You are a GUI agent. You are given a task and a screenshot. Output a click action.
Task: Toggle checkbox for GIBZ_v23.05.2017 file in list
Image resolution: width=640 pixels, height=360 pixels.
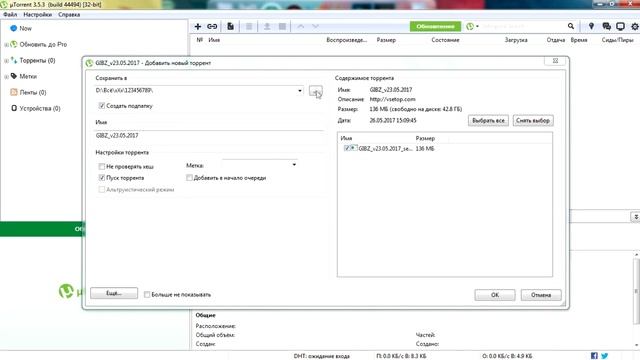tap(347, 149)
